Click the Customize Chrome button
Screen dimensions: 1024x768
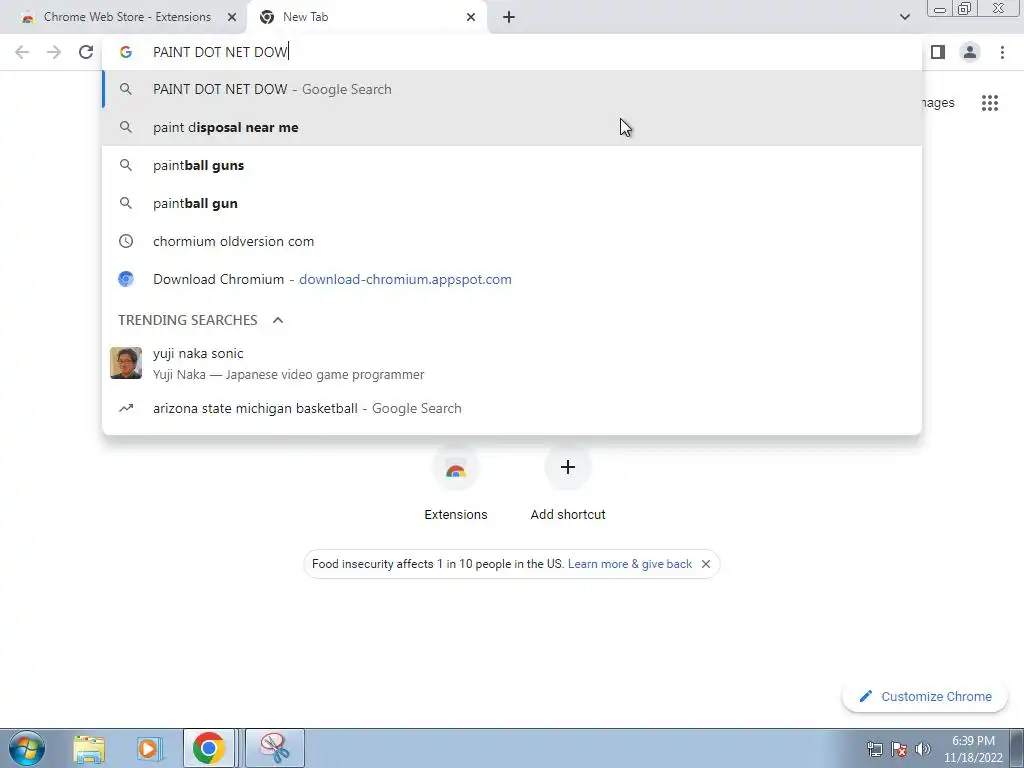tap(925, 696)
